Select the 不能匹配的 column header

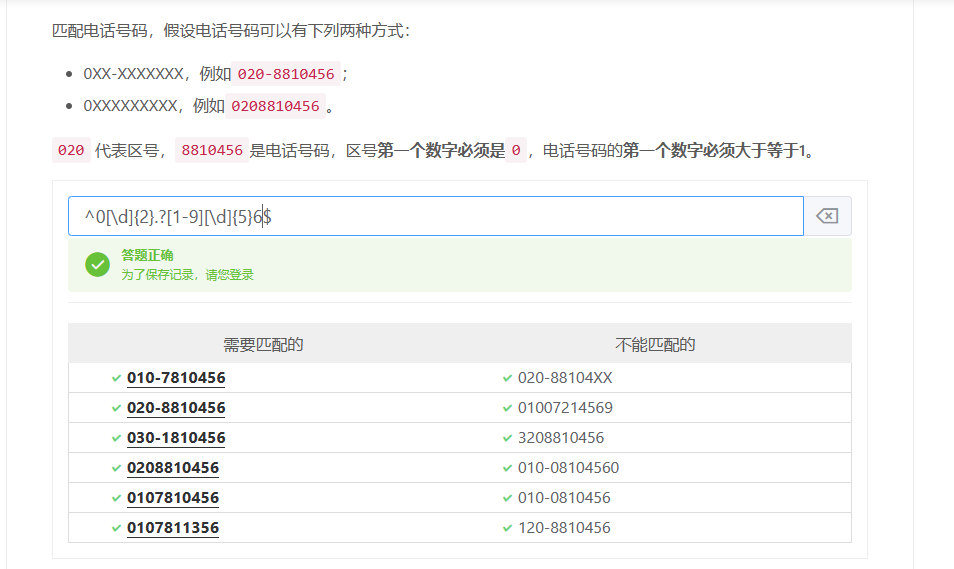[x=655, y=344]
